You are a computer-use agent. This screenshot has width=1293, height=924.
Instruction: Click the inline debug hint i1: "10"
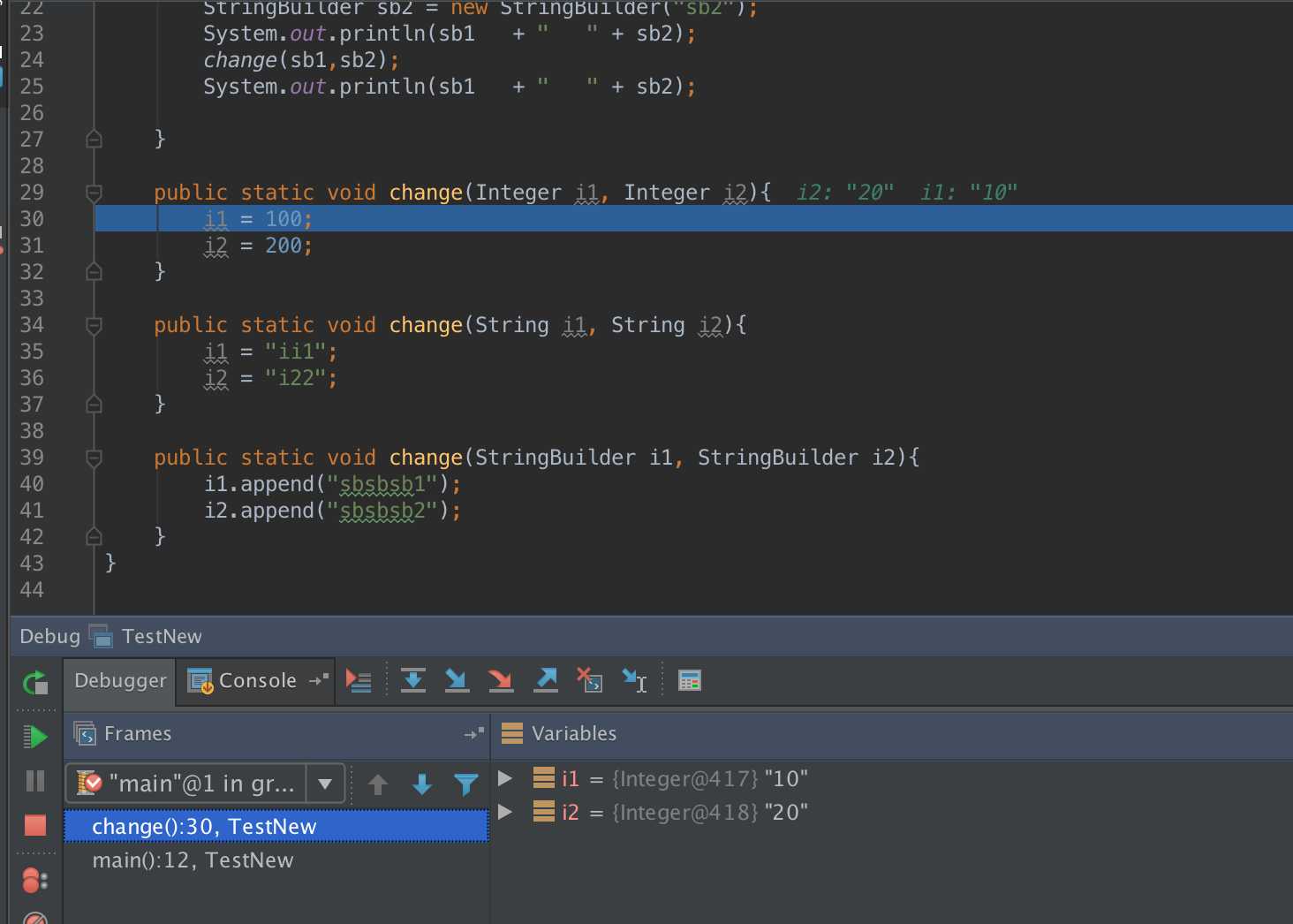969,193
